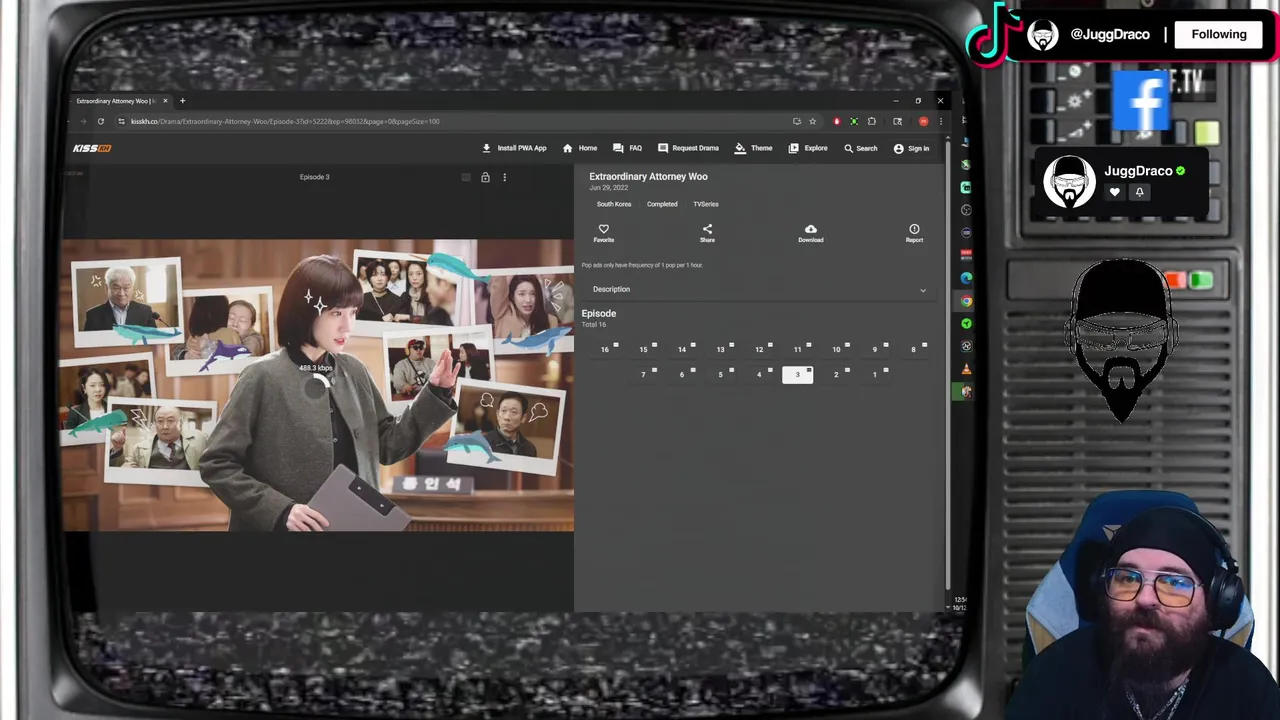The width and height of the screenshot is (1280, 720).
Task: Click the Report exclamation icon
Action: click(x=914, y=229)
